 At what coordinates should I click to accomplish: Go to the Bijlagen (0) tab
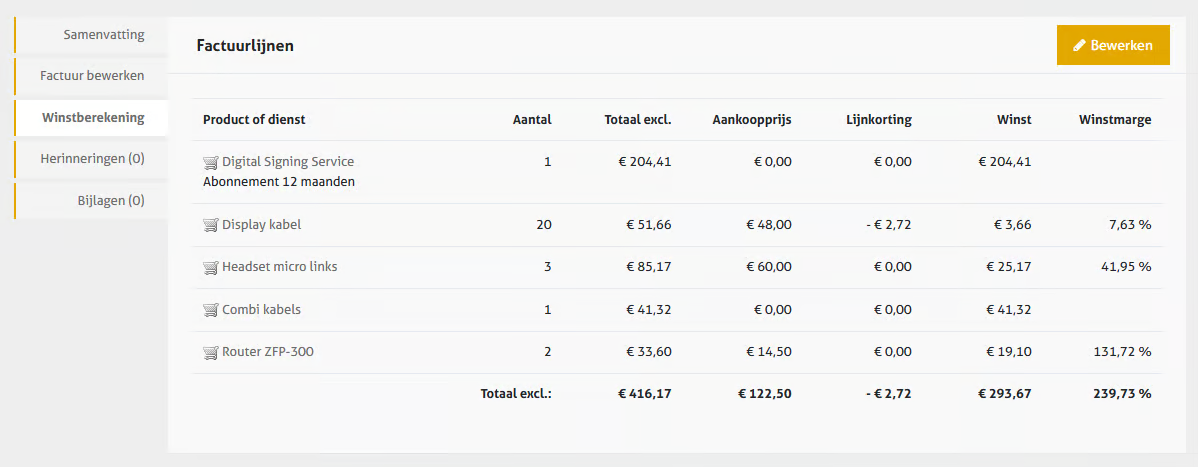(x=111, y=200)
